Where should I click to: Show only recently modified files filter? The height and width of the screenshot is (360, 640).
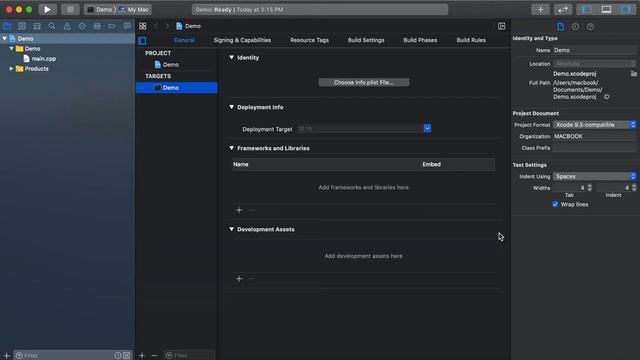pyautogui.click(x=118, y=356)
